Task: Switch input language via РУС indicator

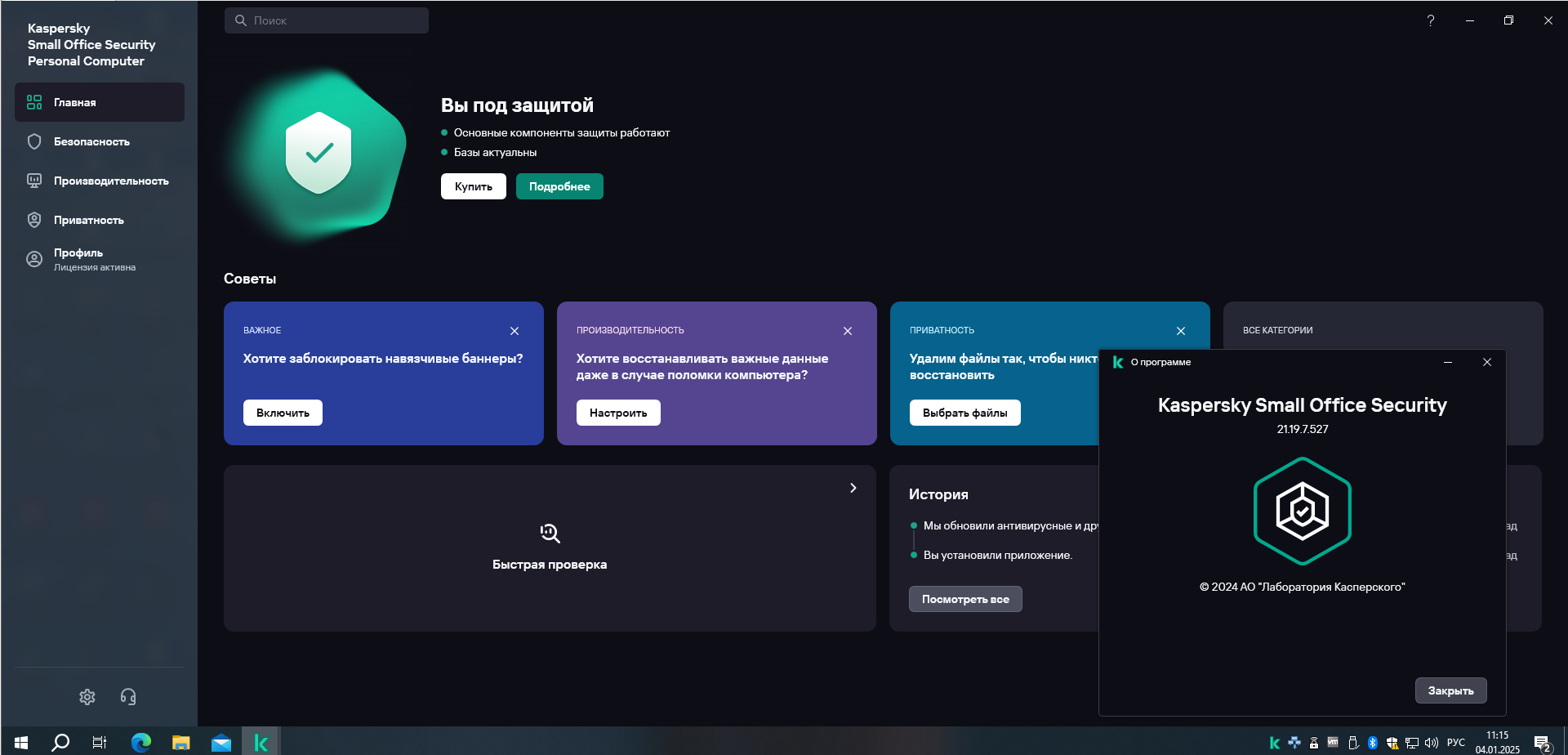Action: click(x=1456, y=743)
